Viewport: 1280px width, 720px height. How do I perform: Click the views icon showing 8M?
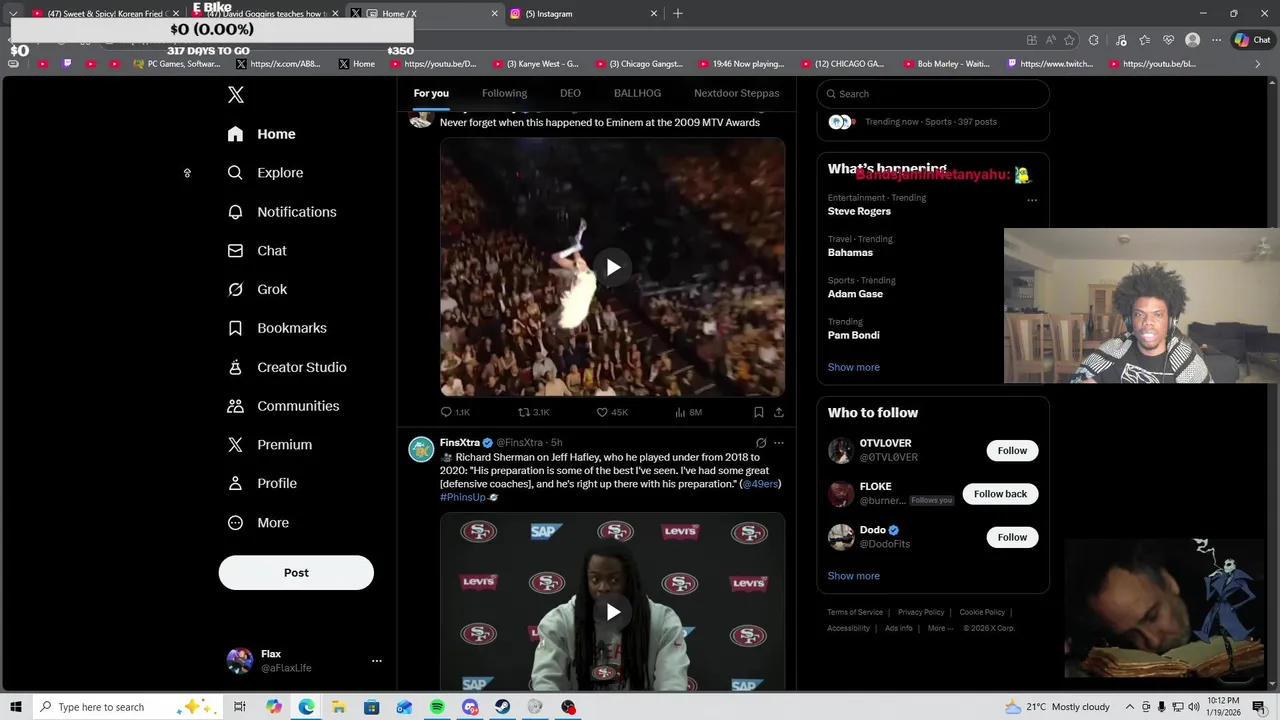680,412
